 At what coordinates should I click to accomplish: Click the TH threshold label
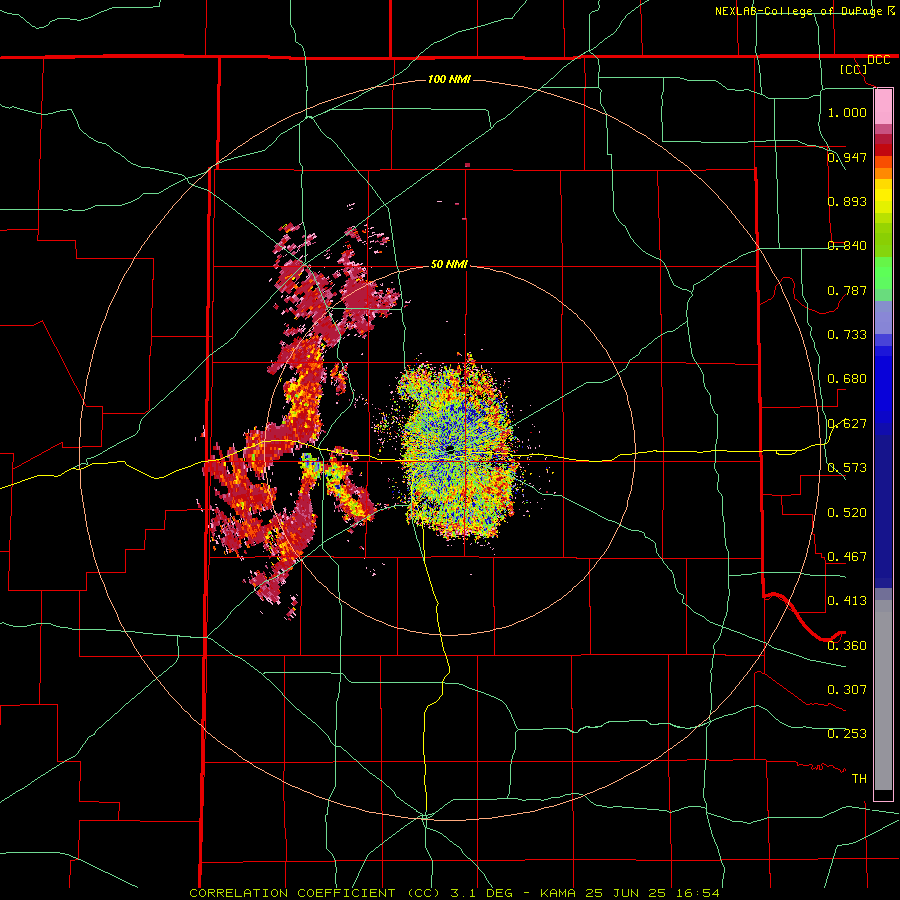click(859, 779)
